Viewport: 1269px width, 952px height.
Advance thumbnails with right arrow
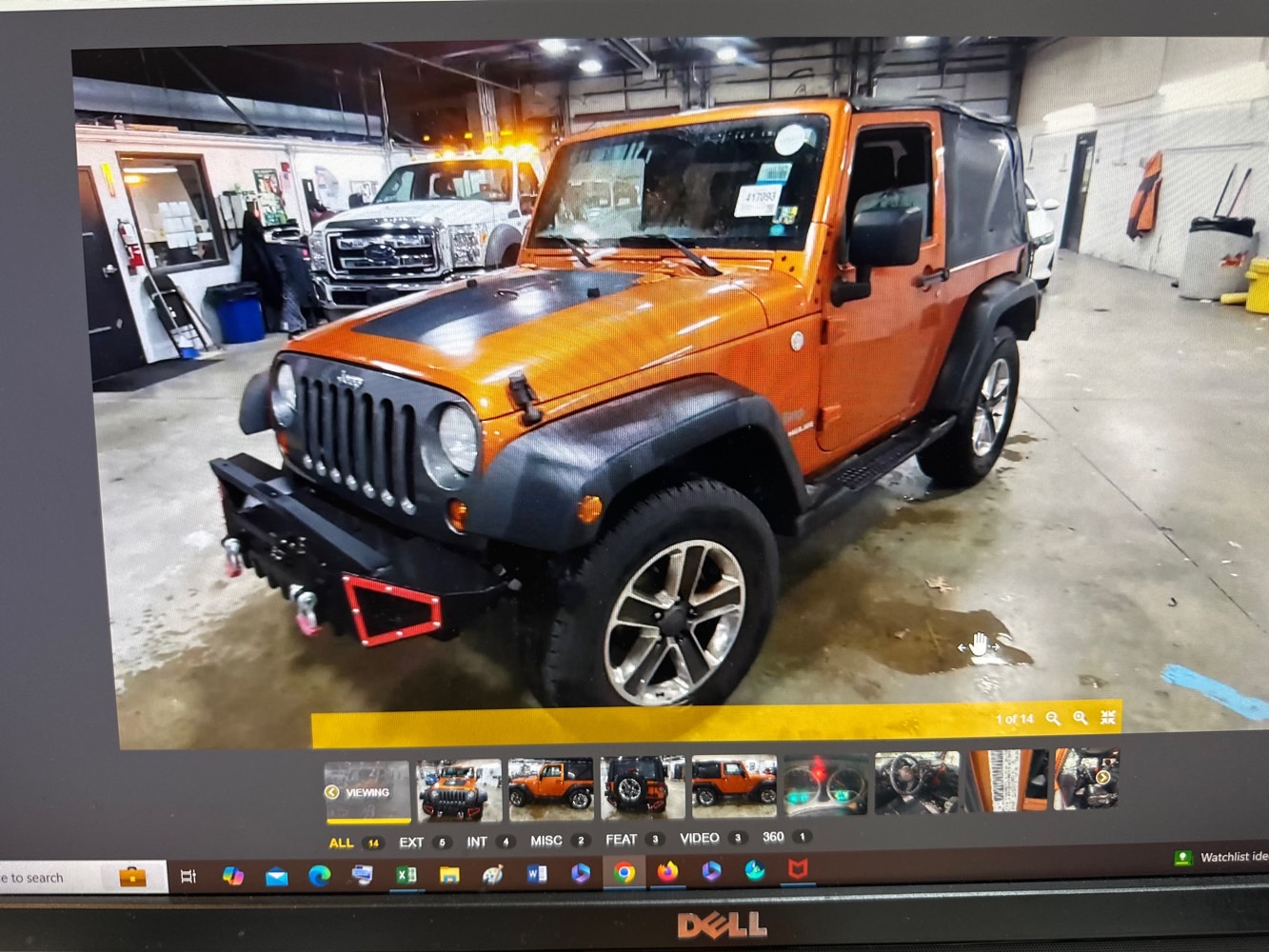(x=1103, y=777)
